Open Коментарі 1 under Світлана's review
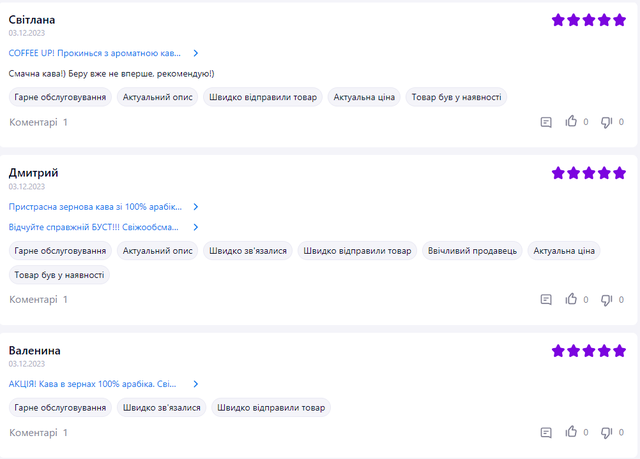The height and width of the screenshot is (459, 640). click(38, 122)
